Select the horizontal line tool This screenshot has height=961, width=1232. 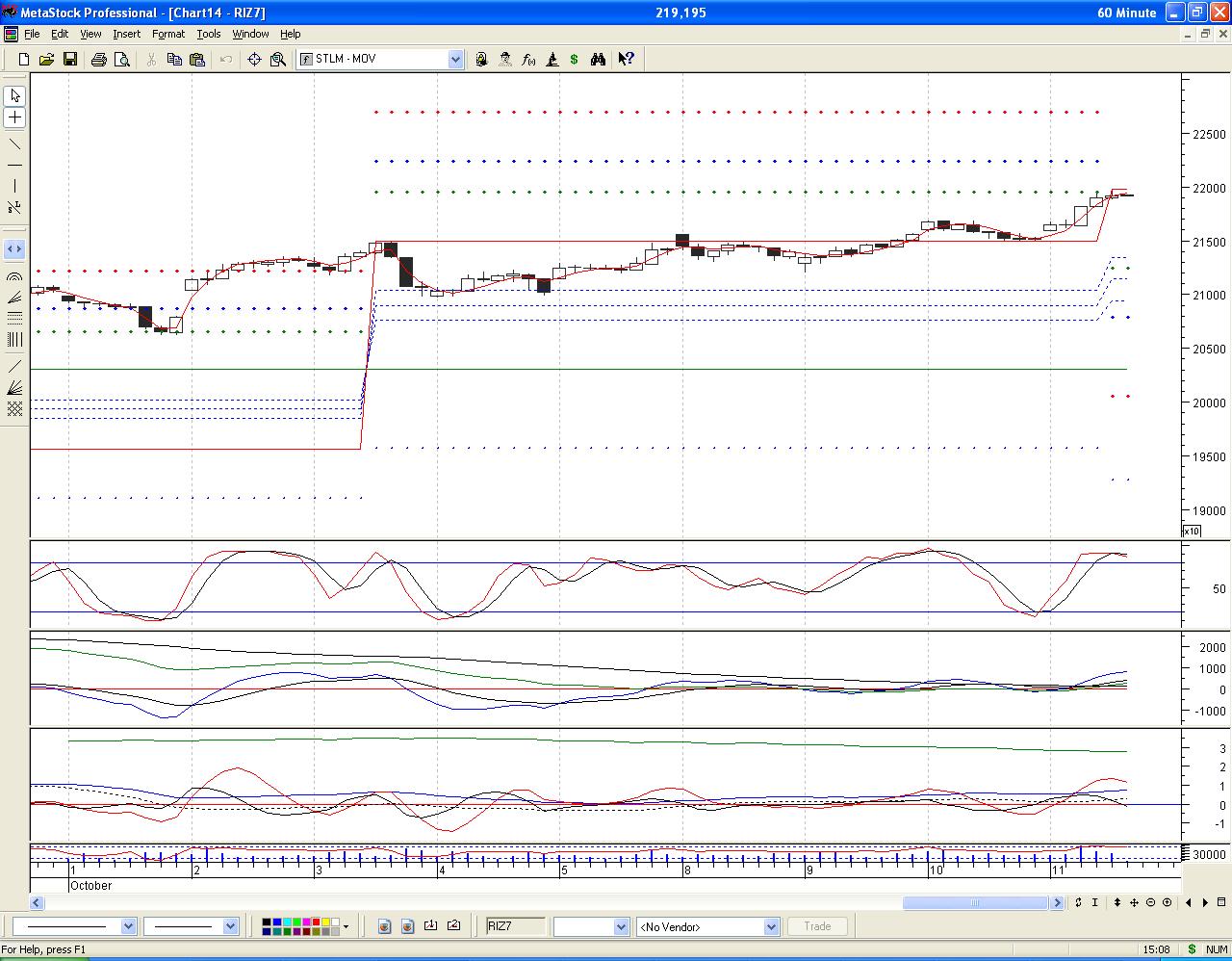pyautogui.click(x=14, y=166)
